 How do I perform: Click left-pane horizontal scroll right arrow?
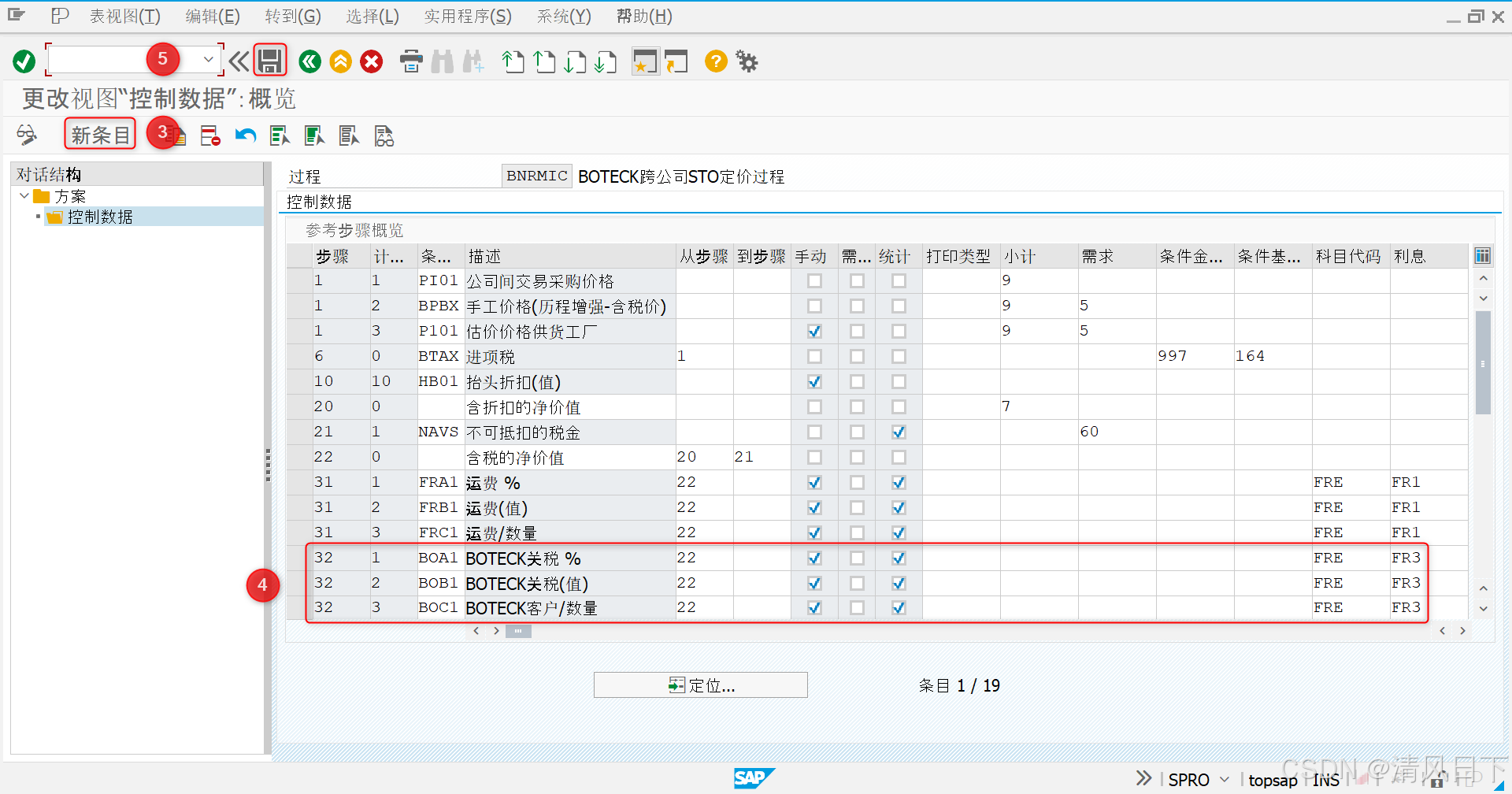click(x=496, y=631)
